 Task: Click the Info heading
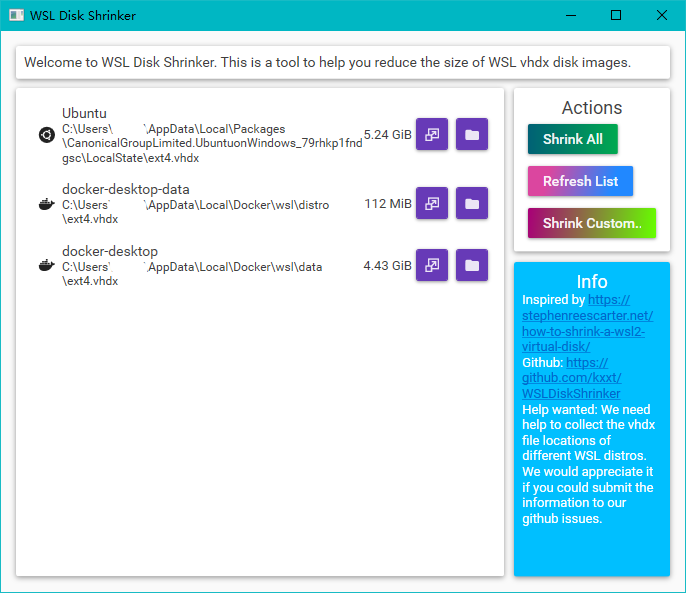coord(592,281)
